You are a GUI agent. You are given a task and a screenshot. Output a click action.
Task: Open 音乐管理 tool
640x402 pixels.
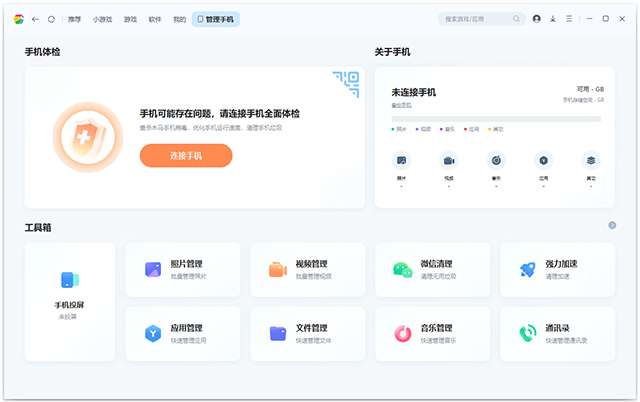(433, 334)
